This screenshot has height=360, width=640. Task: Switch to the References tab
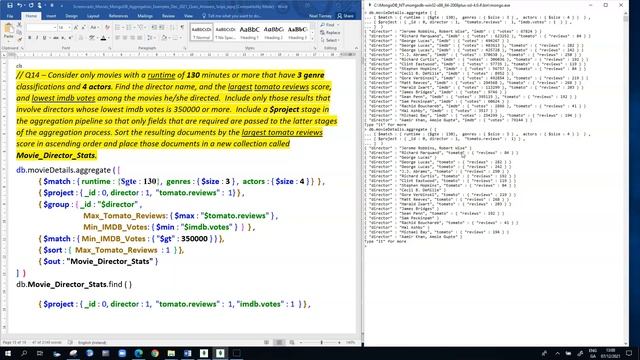coord(118,16)
